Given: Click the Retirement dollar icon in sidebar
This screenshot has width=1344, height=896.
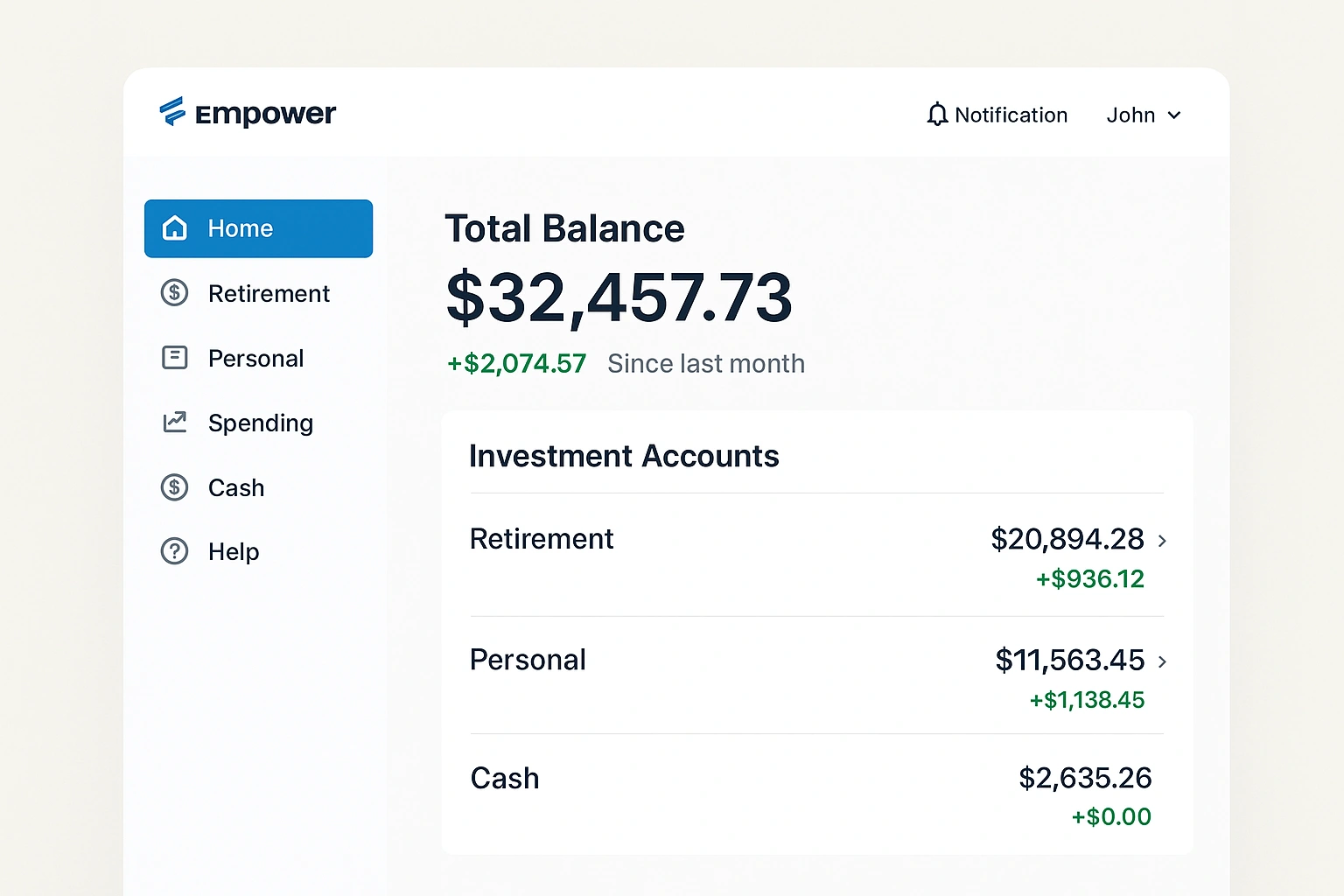Looking at the screenshot, I should [x=175, y=293].
